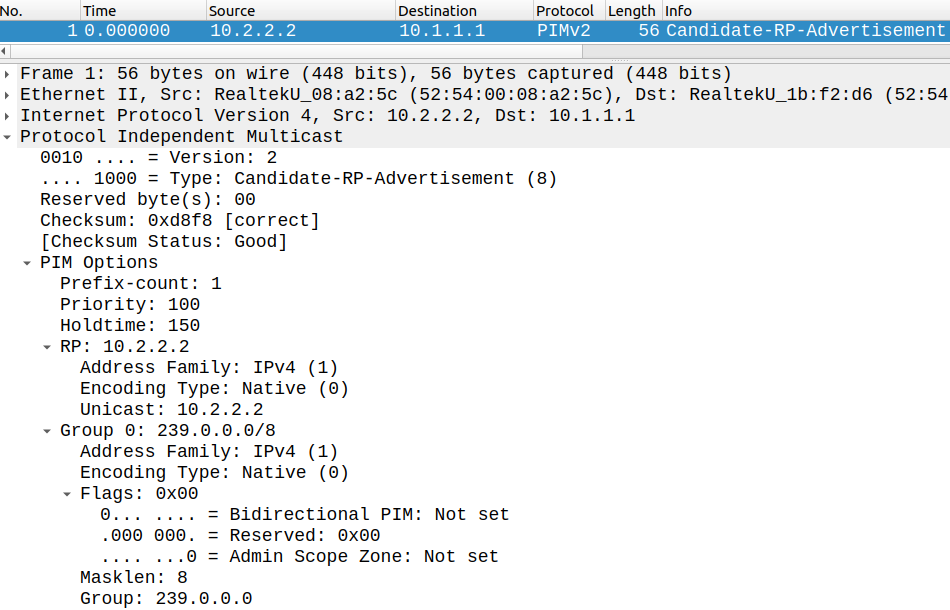Collapse the PIM Options subtree
The width and height of the screenshot is (950, 610).
[27, 263]
